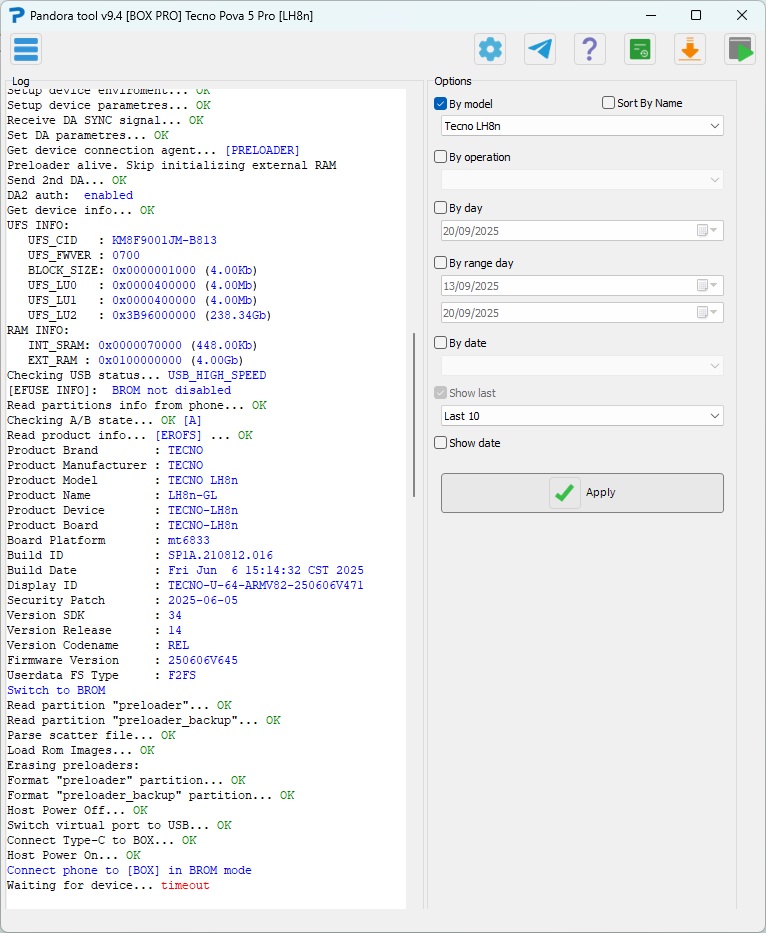
Task: Click the [PRELOADER] log text
Action: (262, 151)
